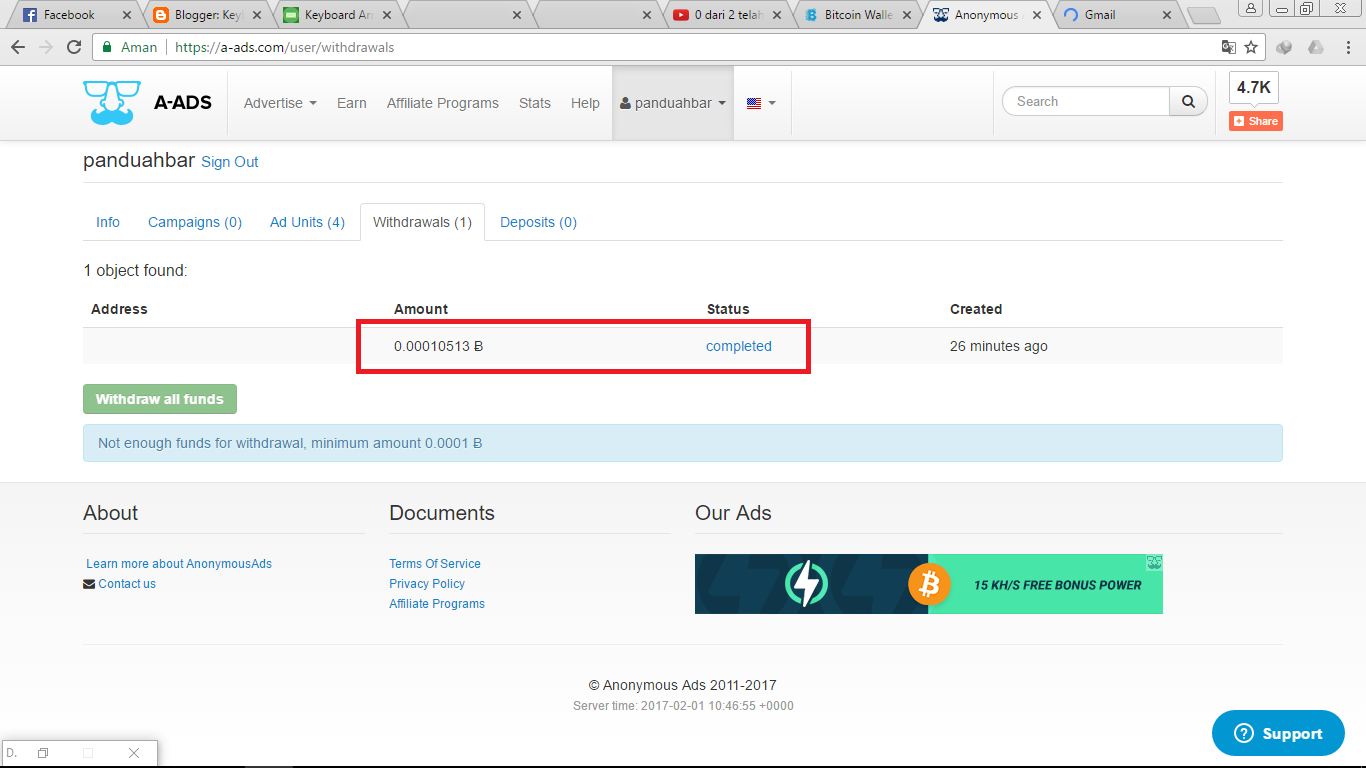This screenshot has width=1366, height=768.
Task: Click the translate page icon in address bar
Action: coord(1228,47)
